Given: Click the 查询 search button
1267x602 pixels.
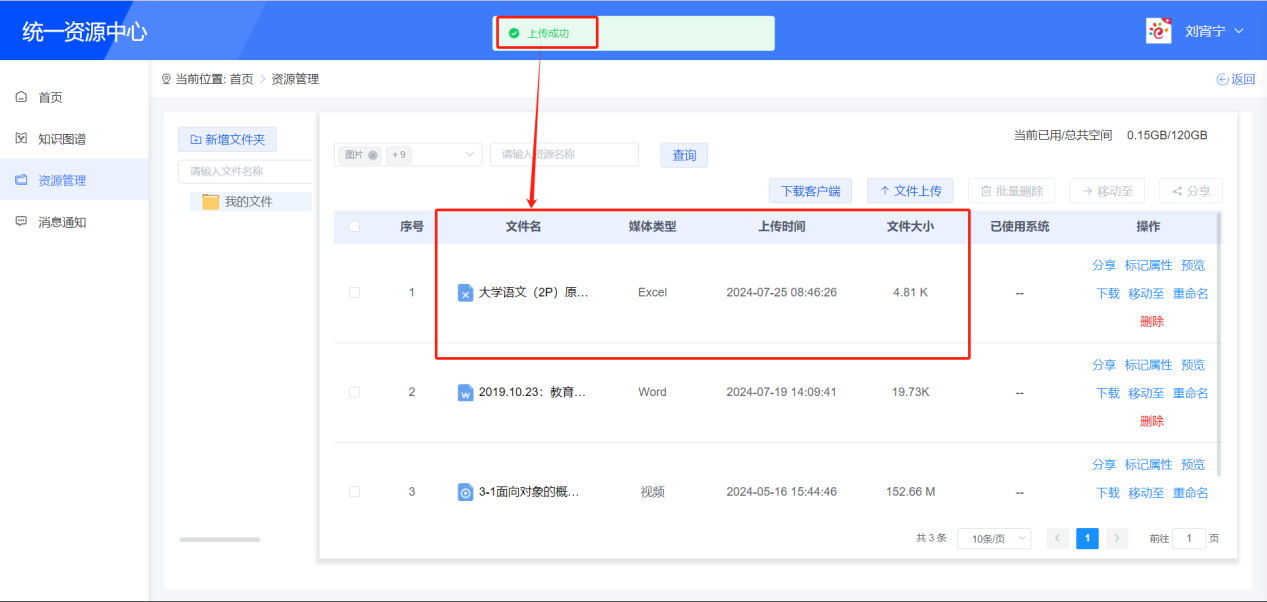Looking at the screenshot, I should [684, 156].
